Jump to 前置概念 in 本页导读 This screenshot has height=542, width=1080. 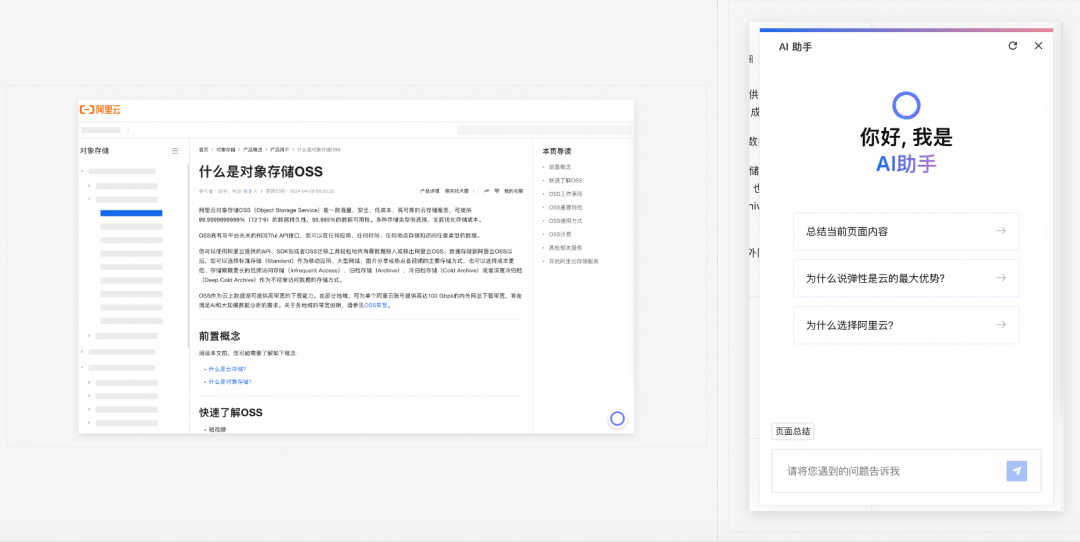coord(559,167)
